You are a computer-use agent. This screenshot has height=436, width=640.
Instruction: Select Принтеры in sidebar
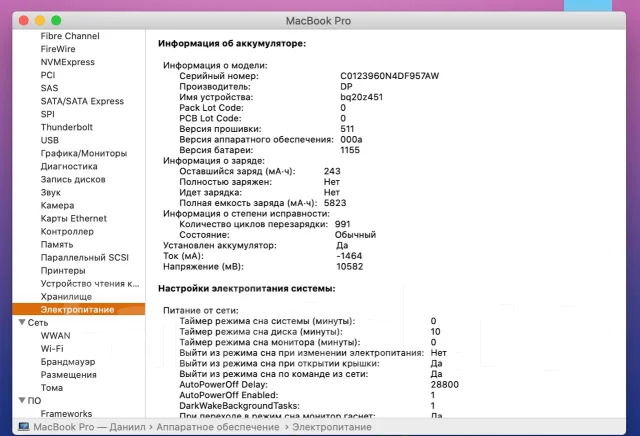click(63, 271)
